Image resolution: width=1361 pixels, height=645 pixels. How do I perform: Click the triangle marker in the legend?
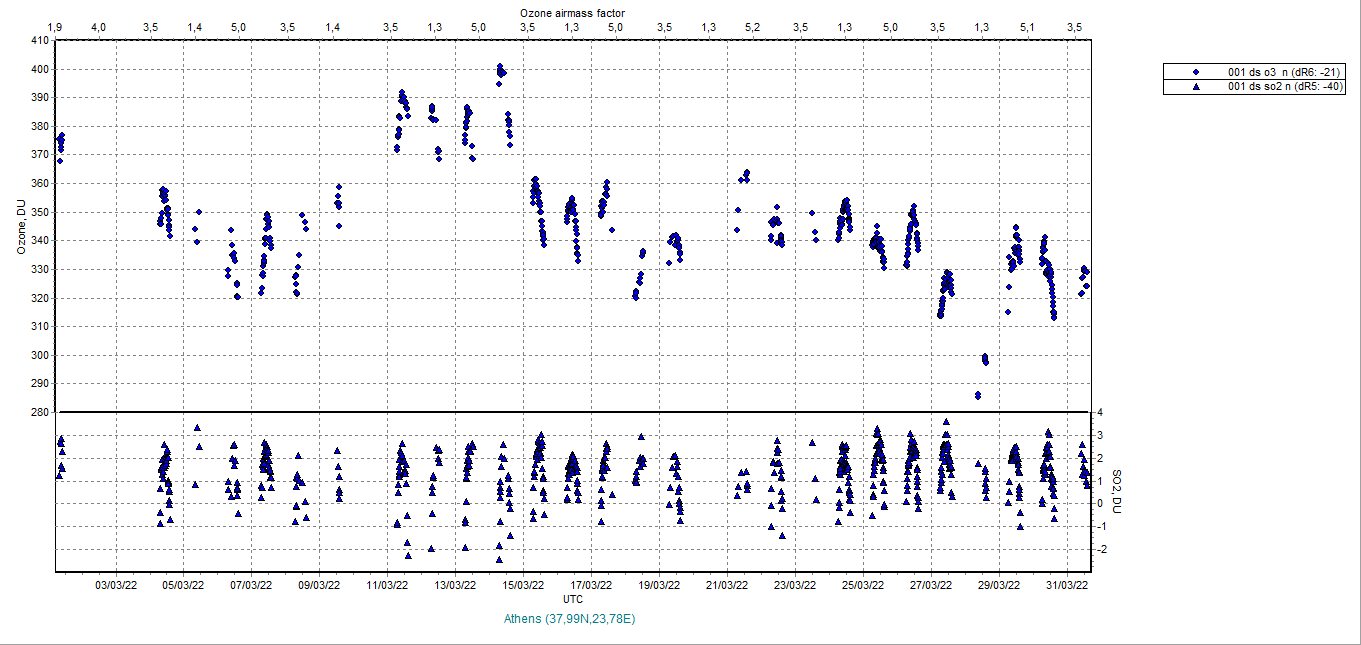1196,87
